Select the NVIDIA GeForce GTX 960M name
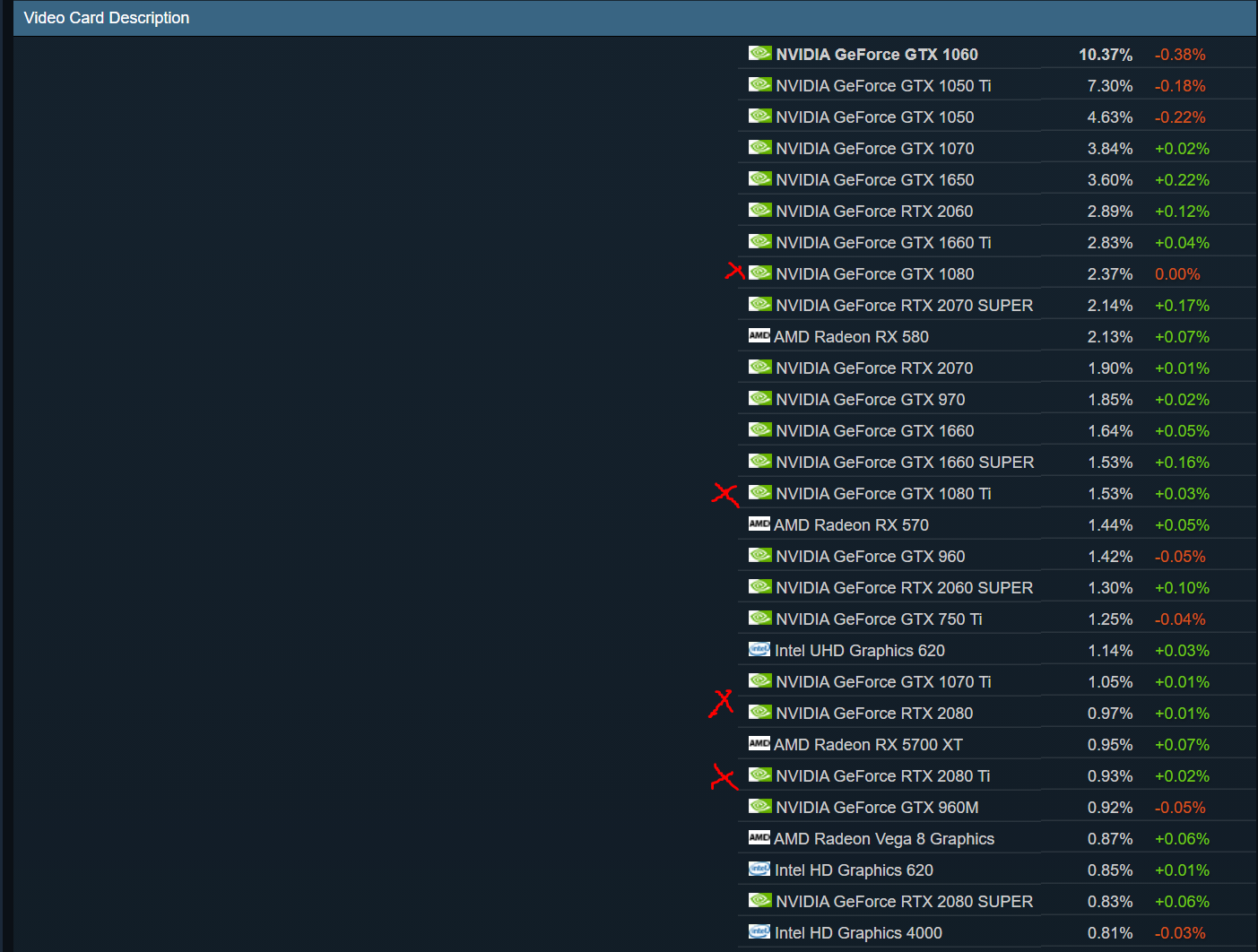The image size is (1258, 952). click(x=877, y=808)
